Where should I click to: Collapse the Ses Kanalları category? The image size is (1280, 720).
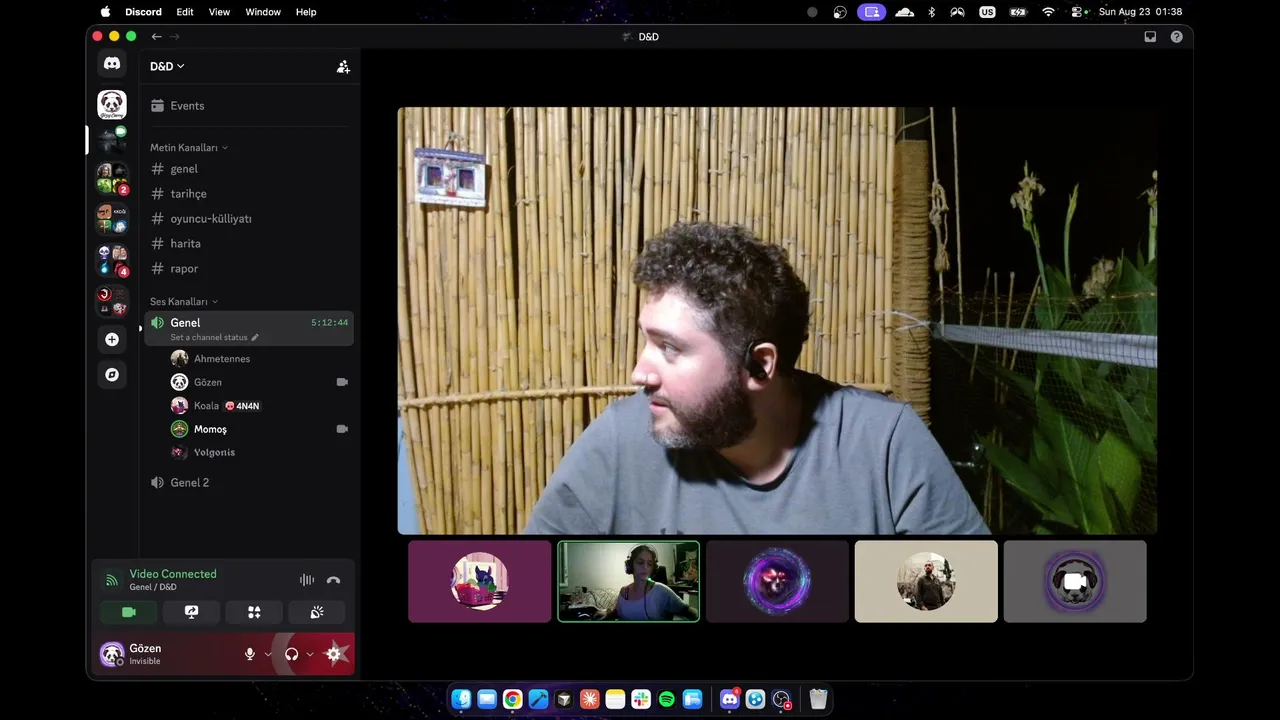point(184,302)
